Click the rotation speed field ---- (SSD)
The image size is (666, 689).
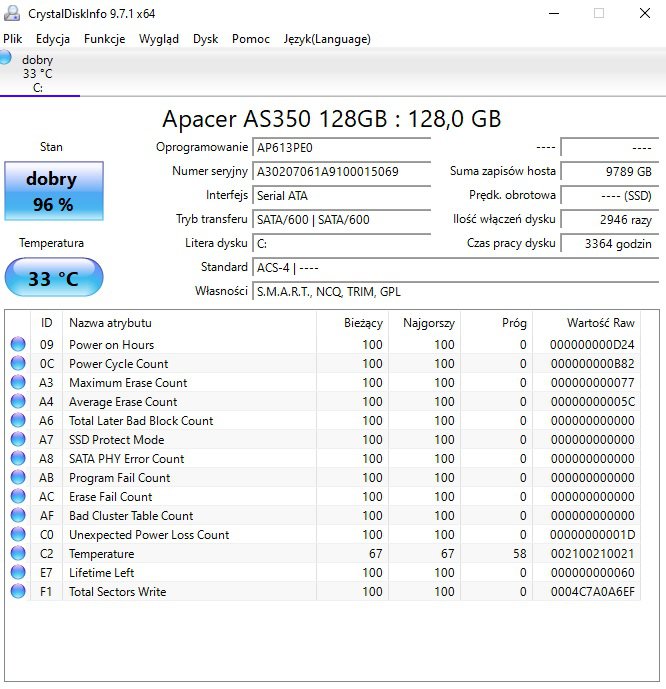tap(610, 196)
